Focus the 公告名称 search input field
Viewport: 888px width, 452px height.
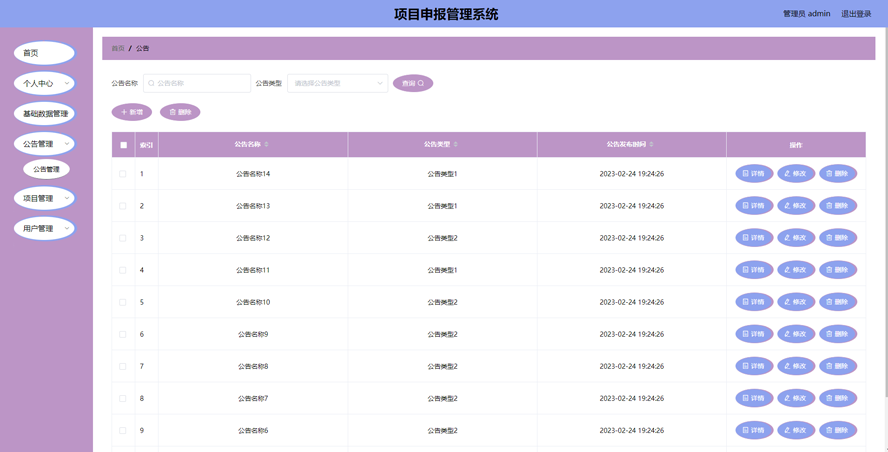click(197, 83)
